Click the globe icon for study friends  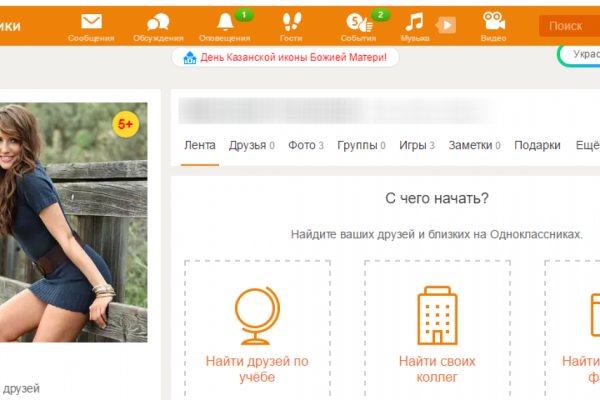257,314
